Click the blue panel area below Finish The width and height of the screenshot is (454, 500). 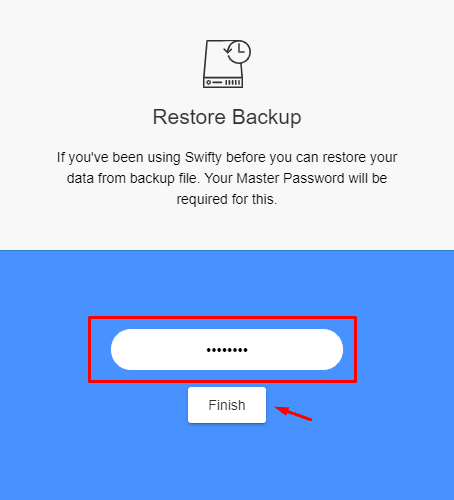[x=227, y=463]
